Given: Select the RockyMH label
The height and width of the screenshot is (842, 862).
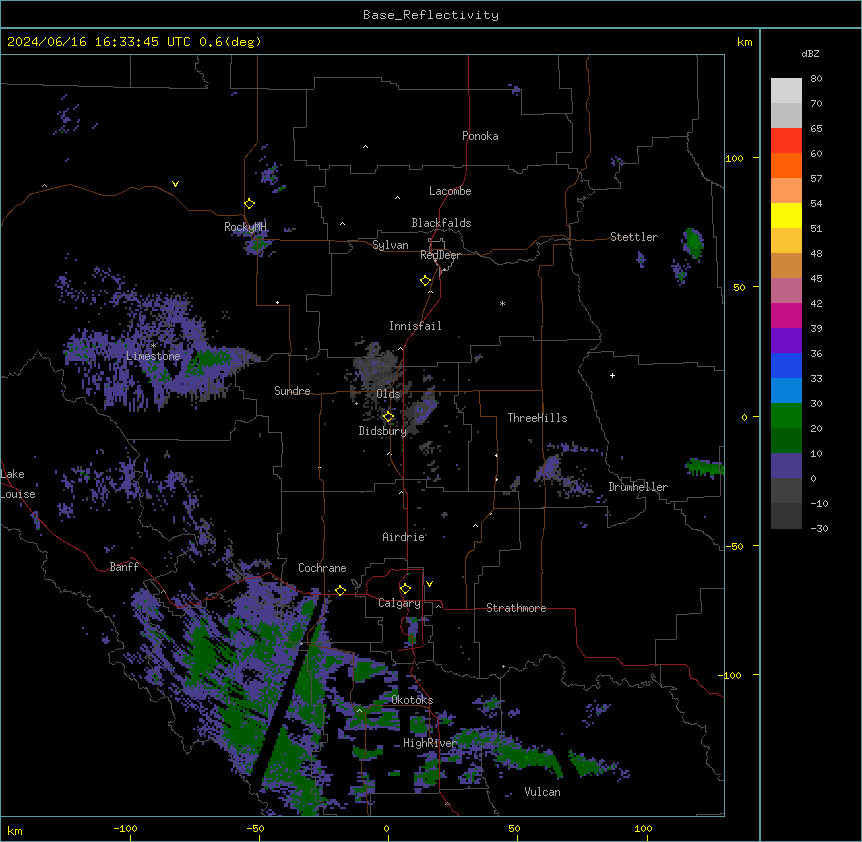Looking at the screenshot, I should (245, 226).
